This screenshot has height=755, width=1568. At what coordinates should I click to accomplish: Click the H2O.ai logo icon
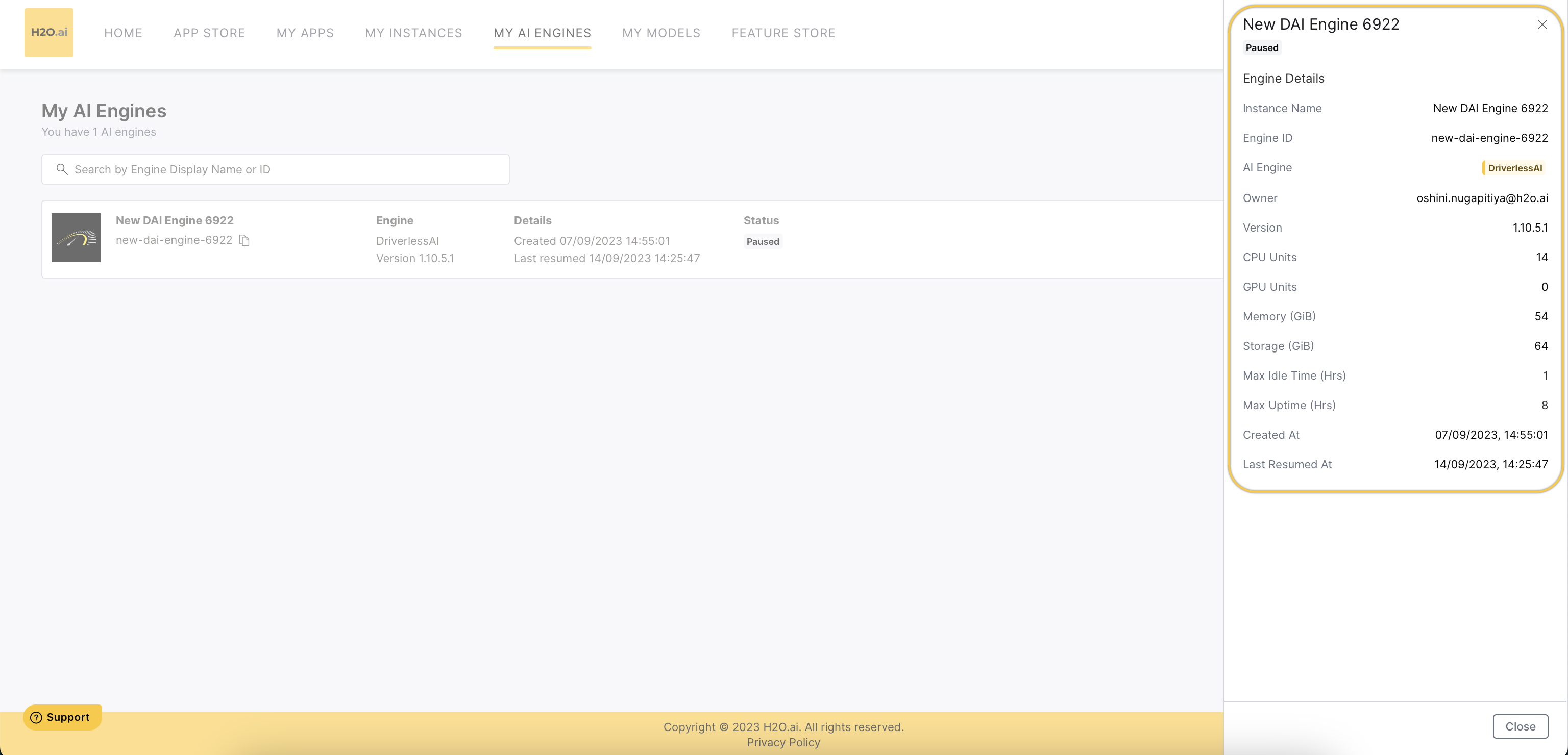click(x=48, y=32)
